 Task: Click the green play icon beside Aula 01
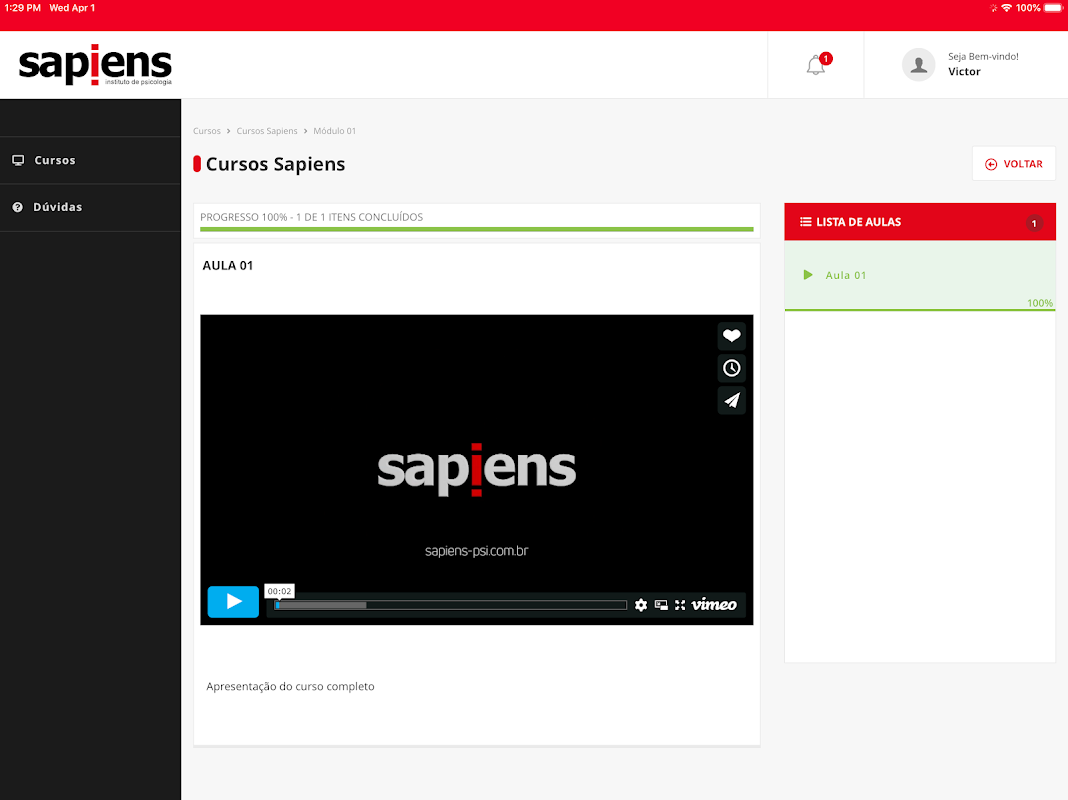[x=808, y=275]
